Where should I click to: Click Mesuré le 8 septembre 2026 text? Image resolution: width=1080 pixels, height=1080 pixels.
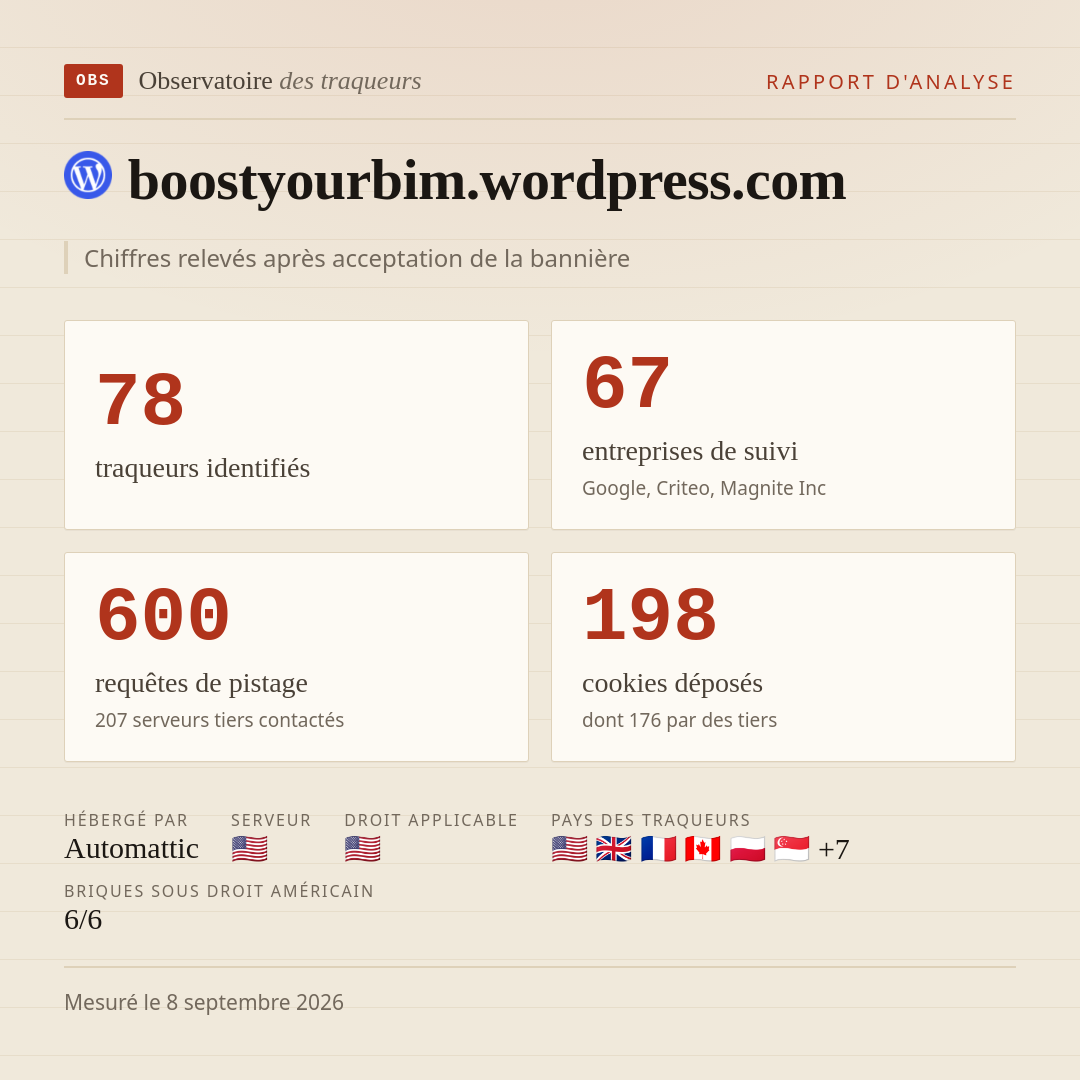204,1002
